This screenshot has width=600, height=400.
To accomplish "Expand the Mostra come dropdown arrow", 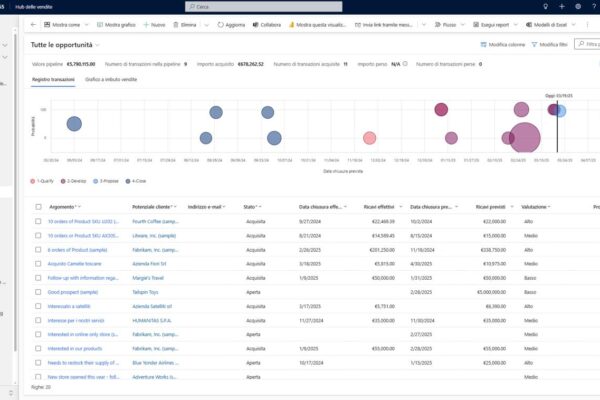I will pos(86,24).
